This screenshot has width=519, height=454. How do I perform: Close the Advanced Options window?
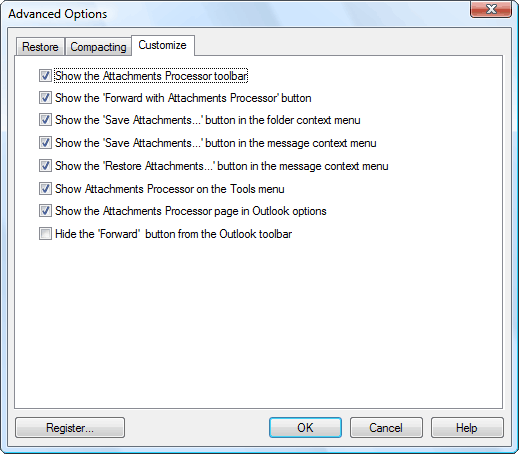click(491, 9)
